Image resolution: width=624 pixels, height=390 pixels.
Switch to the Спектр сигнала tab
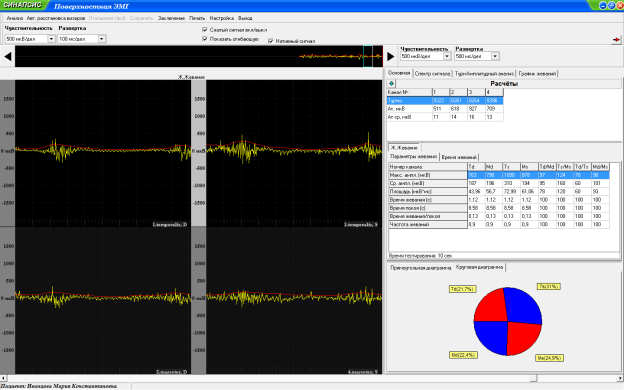tap(432, 74)
